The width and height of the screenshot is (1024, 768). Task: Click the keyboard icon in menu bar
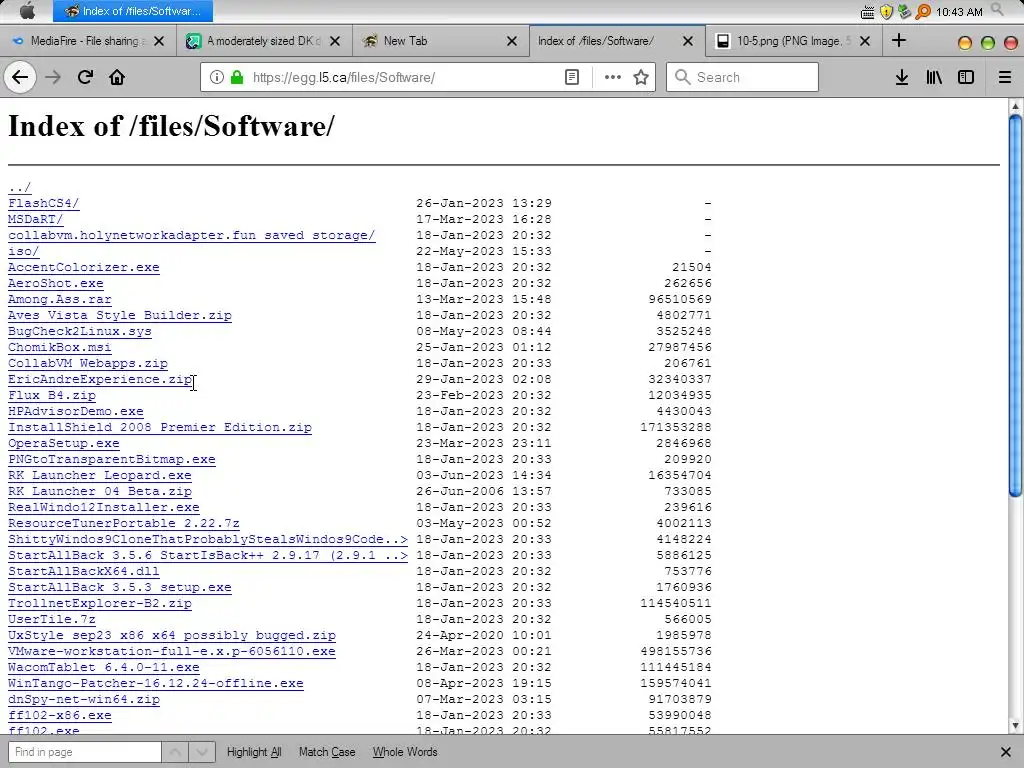pyautogui.click(x=867, y=12)
